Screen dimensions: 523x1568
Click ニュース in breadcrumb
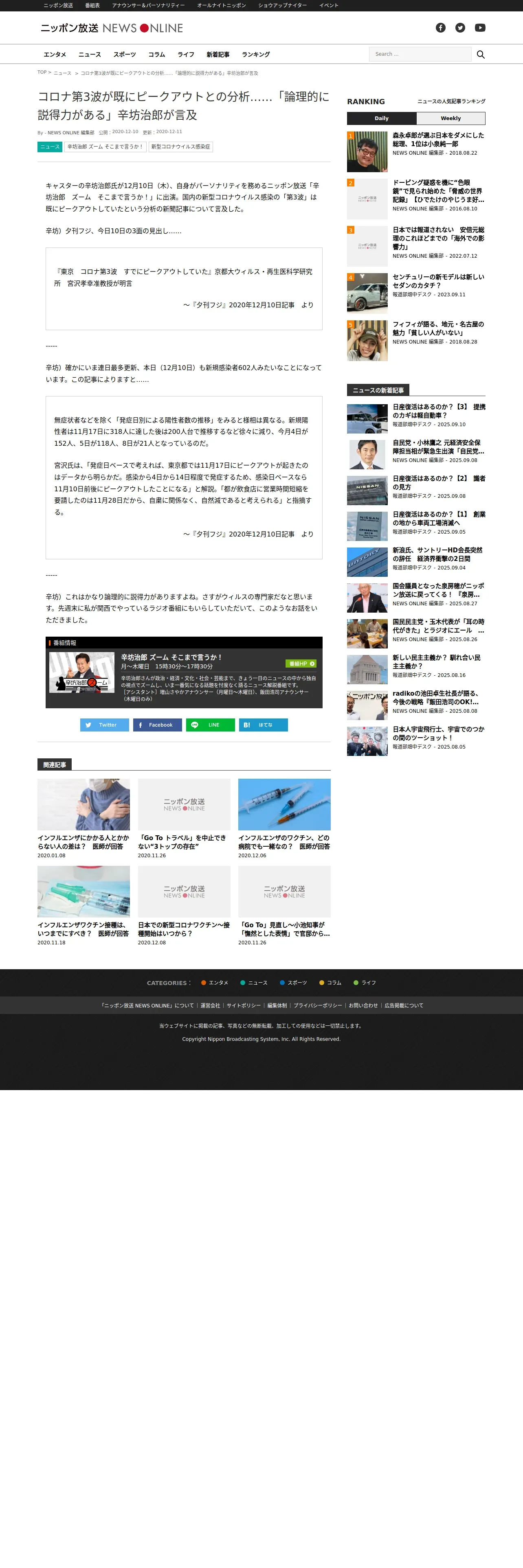(x=62, y=73)
